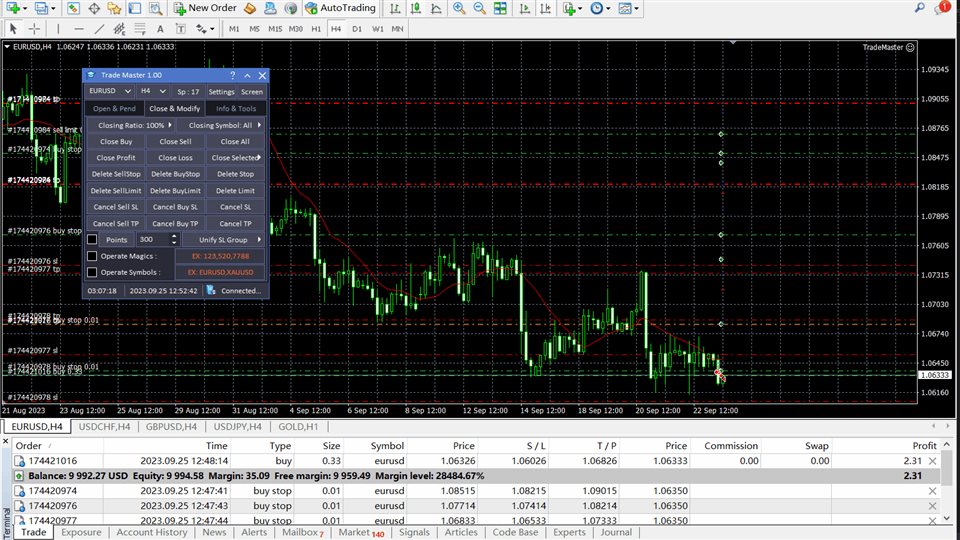The height and width of the screenshot is (540, 960).
Task: Check the Points checkbox in Trade Master
Action: (x=92, y=239)
